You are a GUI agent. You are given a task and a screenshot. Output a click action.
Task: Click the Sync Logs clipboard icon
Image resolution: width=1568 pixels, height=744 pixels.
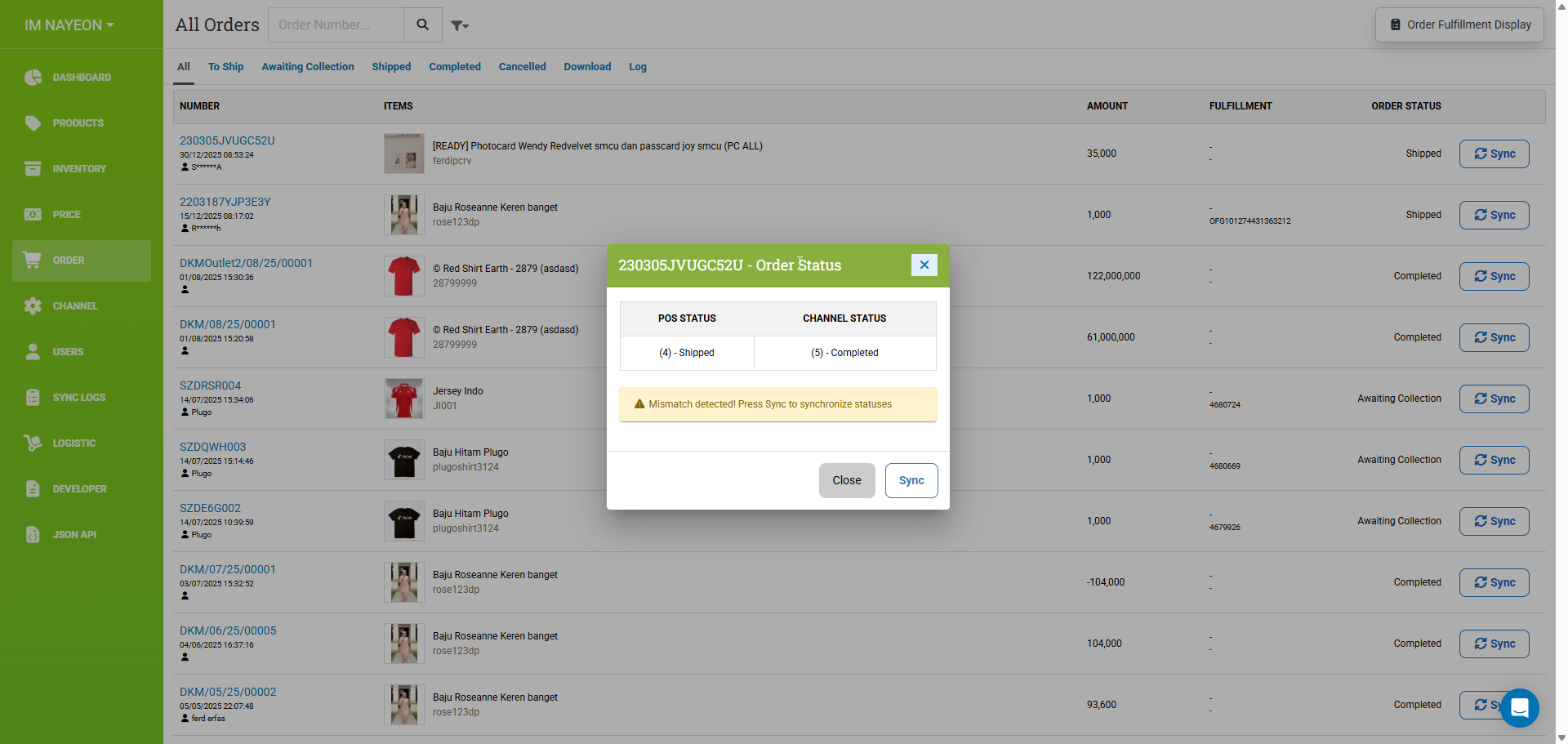(x=33, y=398)
